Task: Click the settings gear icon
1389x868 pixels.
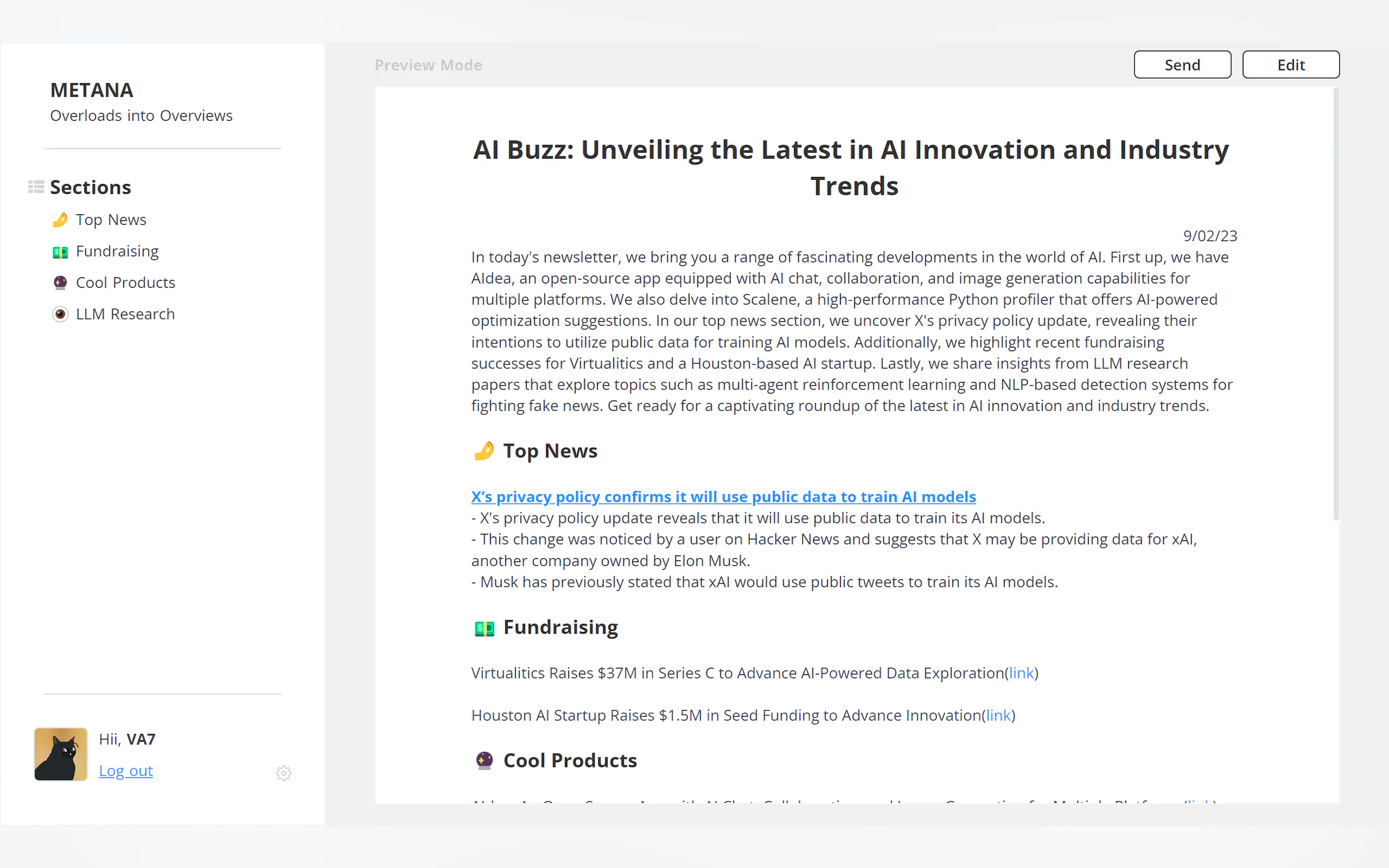Action: point(284,773)
